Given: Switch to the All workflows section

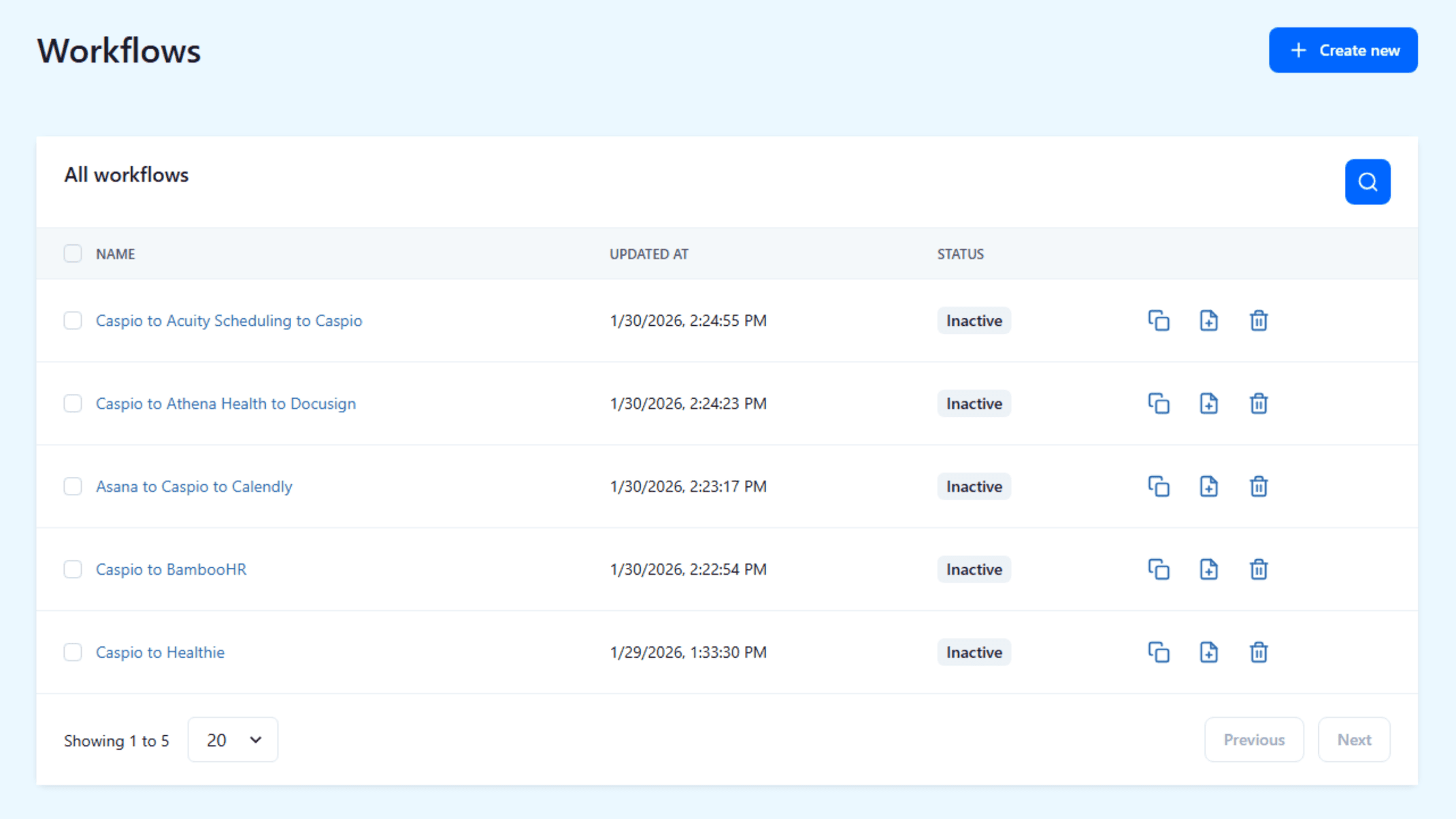Looking at the screenshot, I should (126, 175).
